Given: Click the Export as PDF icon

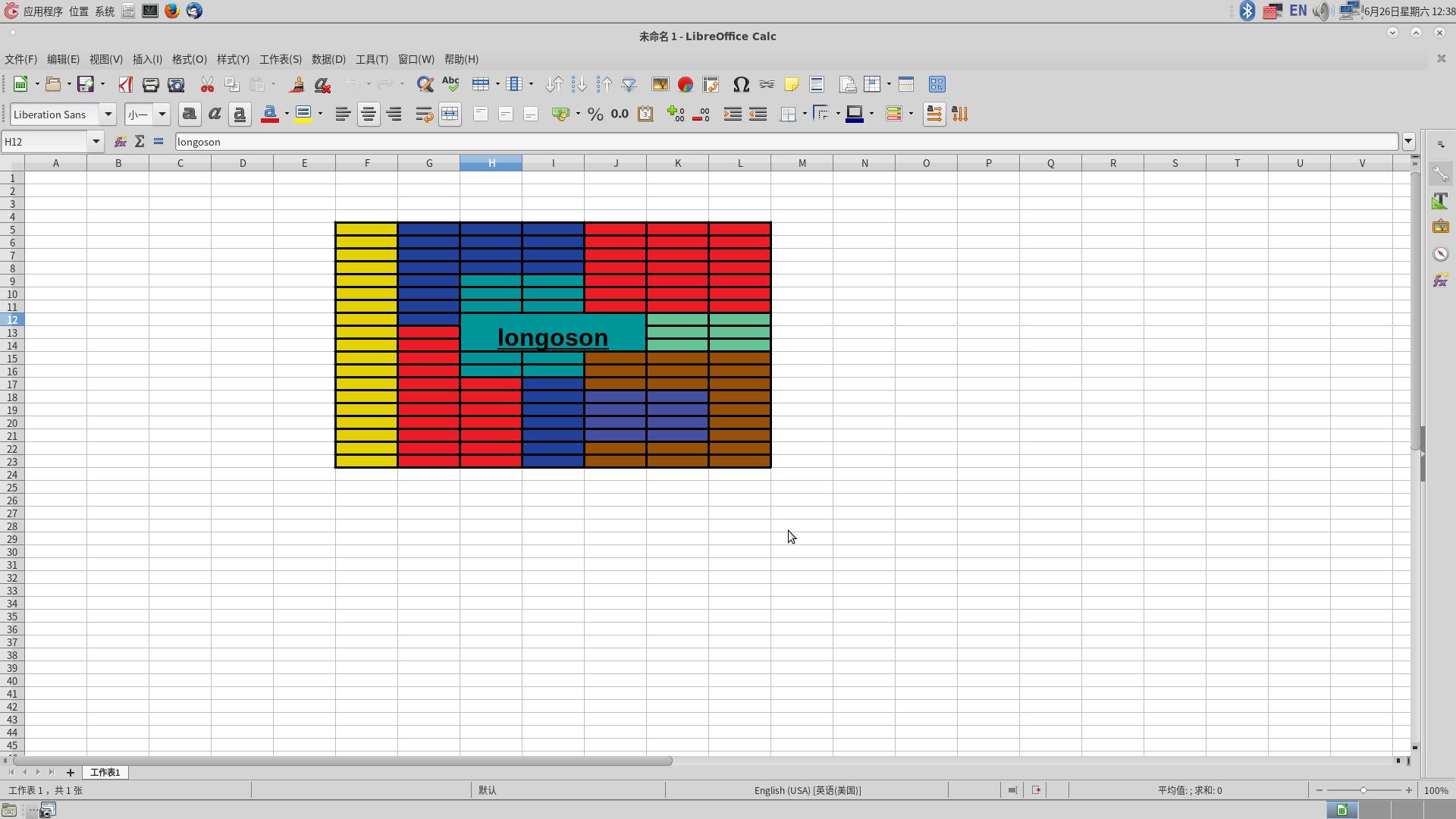Looking at the screenshot, I should point(125,84).
